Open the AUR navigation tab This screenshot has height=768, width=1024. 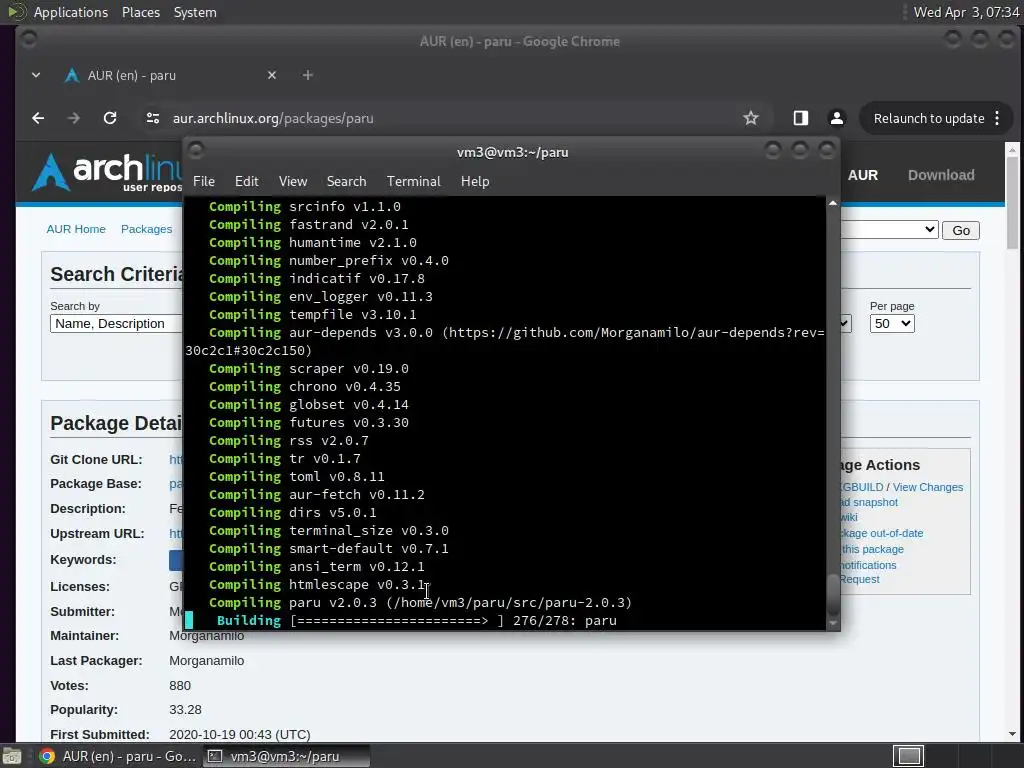click(x=863, y=175)
